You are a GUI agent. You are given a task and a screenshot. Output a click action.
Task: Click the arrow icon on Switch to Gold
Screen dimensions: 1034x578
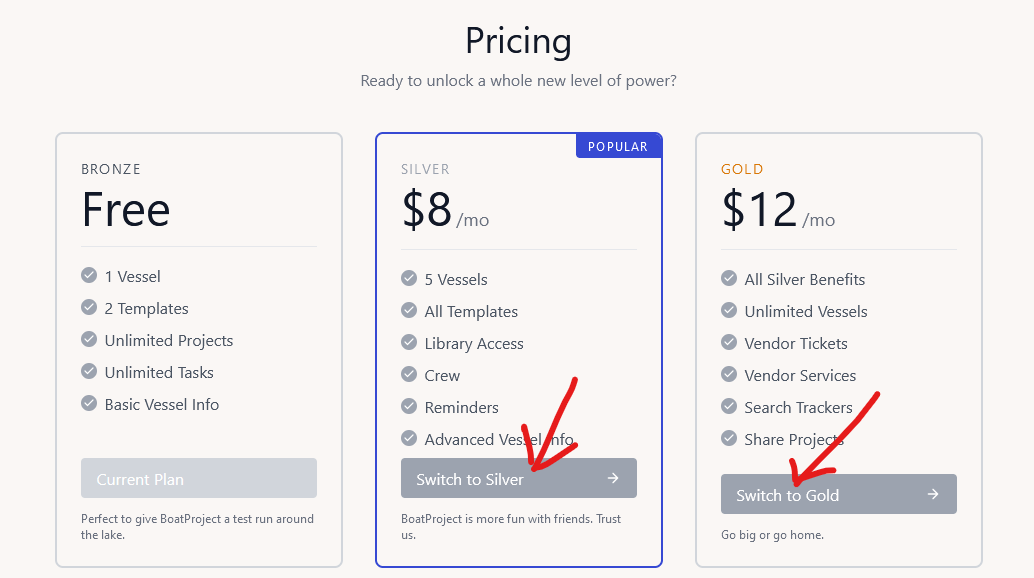tap(933, 494)
